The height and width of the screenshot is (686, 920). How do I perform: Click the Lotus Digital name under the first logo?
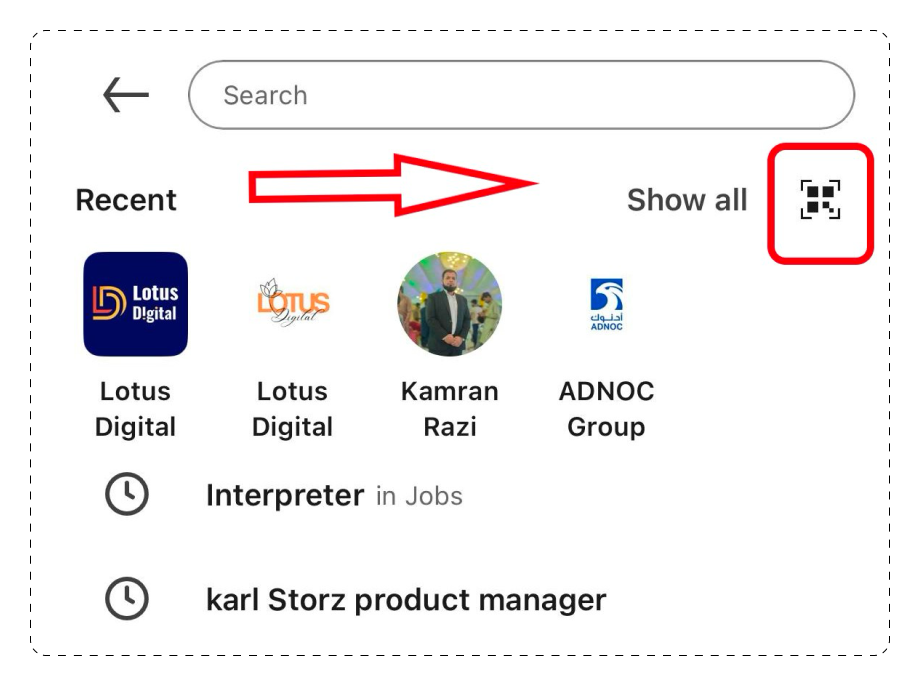coord(135,408)
